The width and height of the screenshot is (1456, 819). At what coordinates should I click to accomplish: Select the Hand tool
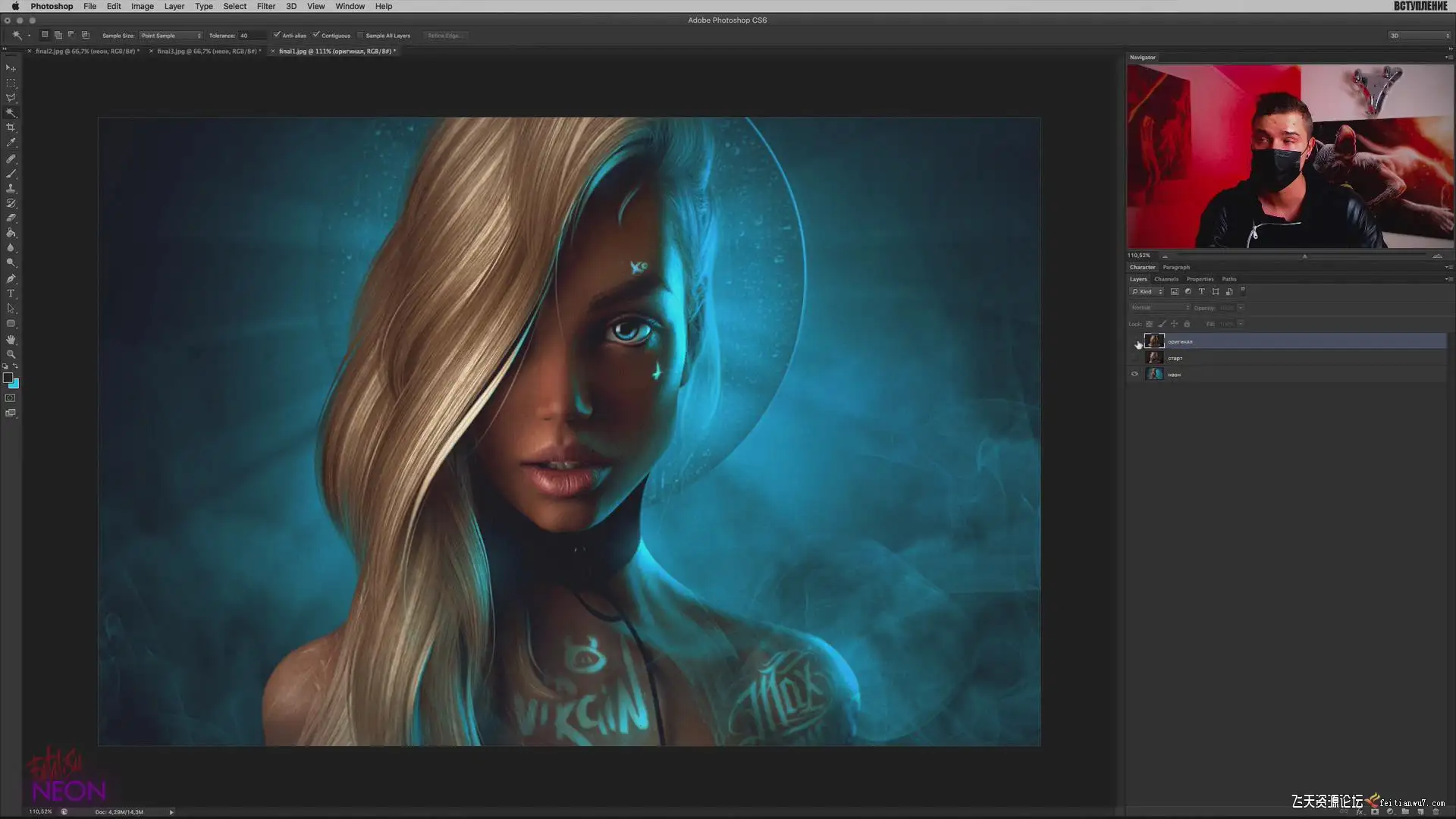pyautogui.click(x=11, y=339)
